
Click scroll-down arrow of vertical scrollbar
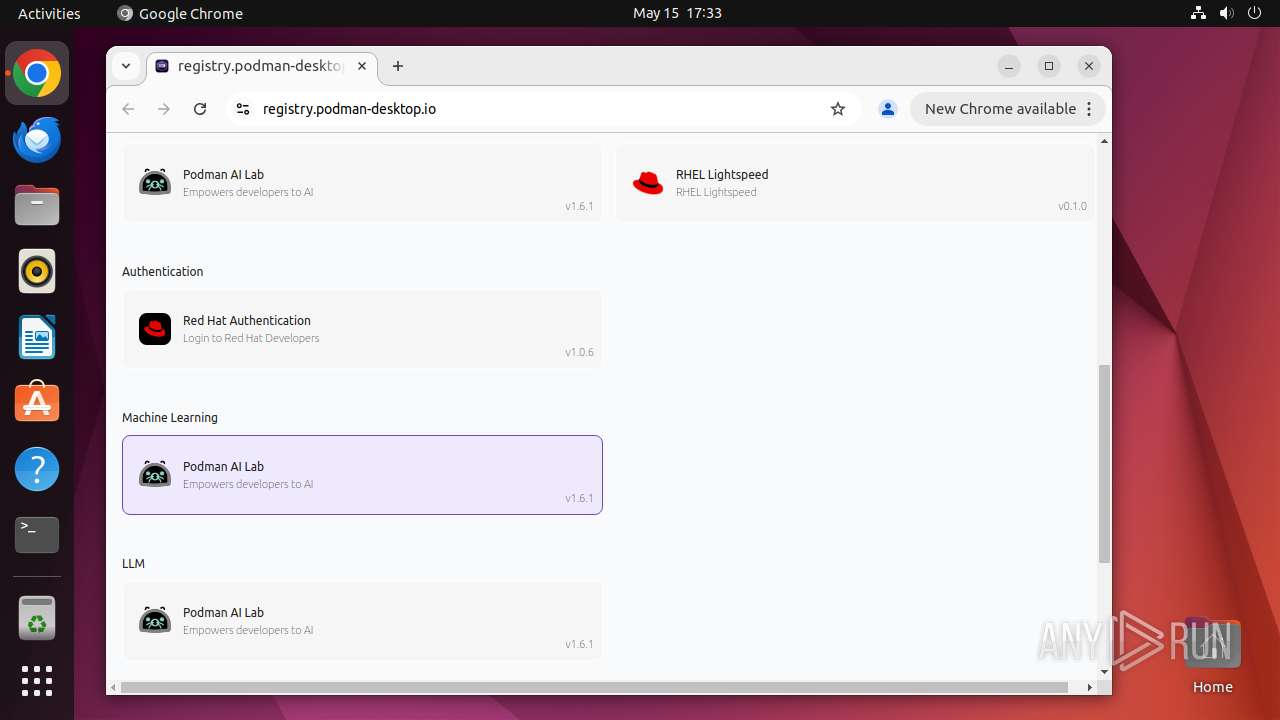(1104, 672)
